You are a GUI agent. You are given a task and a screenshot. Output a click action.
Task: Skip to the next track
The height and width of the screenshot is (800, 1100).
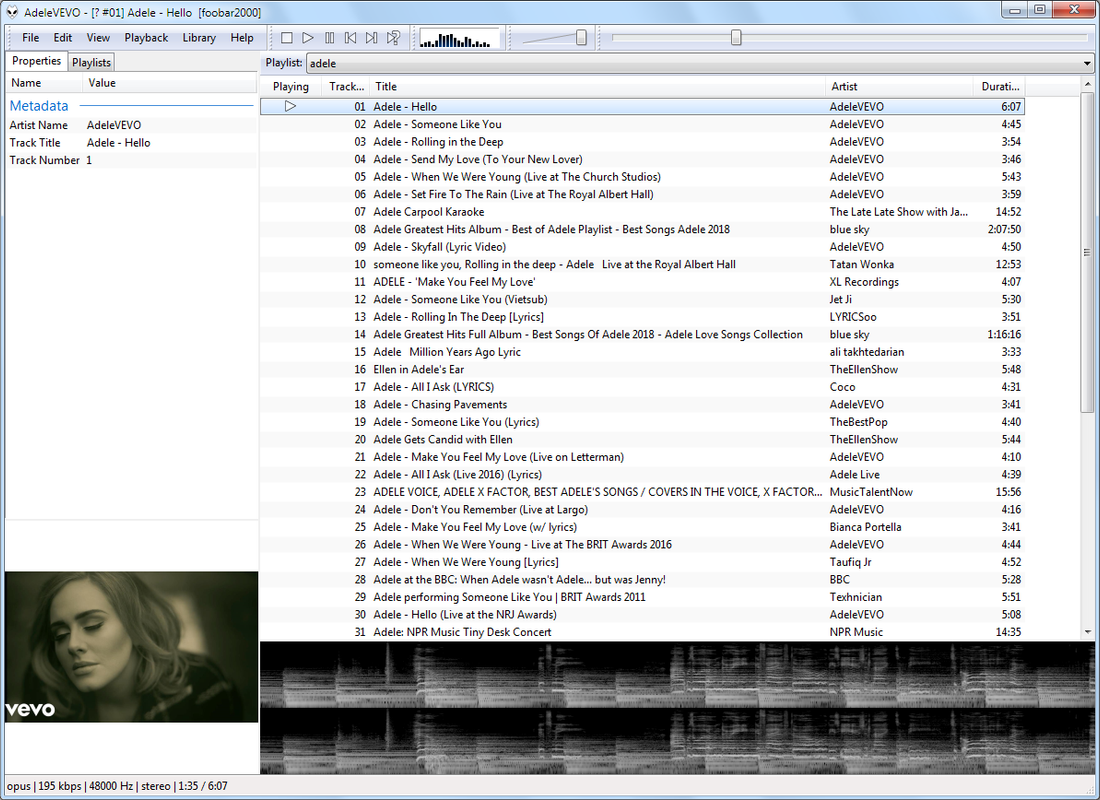372,38
